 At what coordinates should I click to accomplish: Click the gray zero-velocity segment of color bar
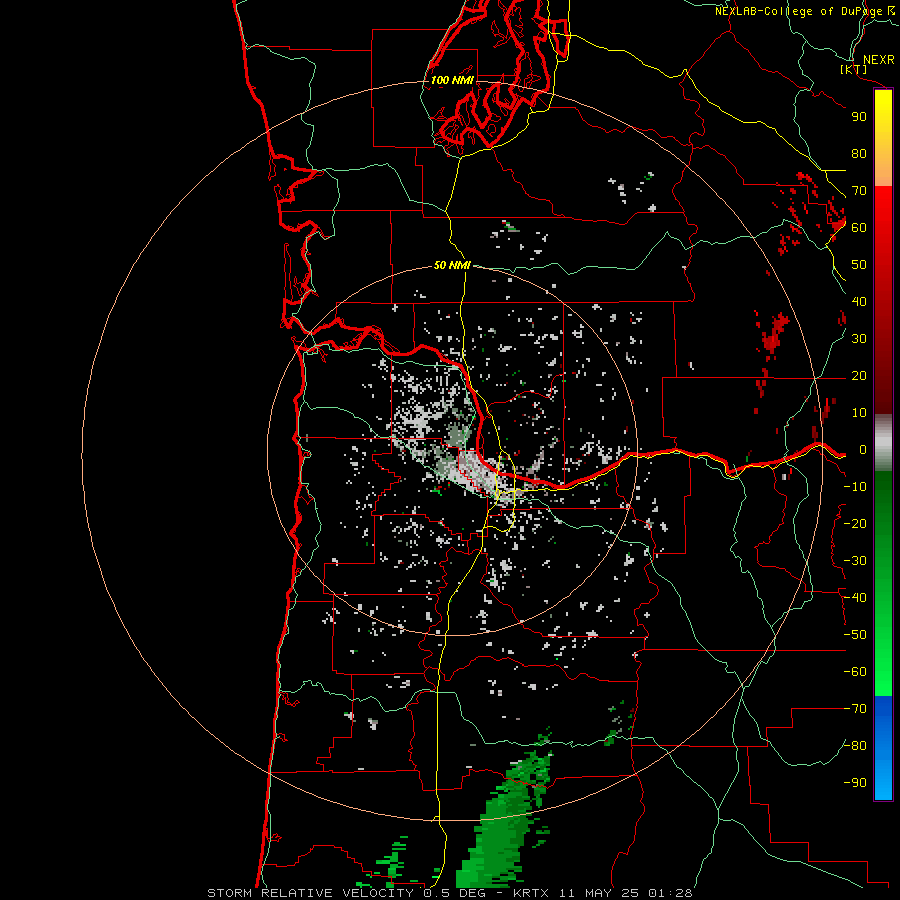(883, 443)
